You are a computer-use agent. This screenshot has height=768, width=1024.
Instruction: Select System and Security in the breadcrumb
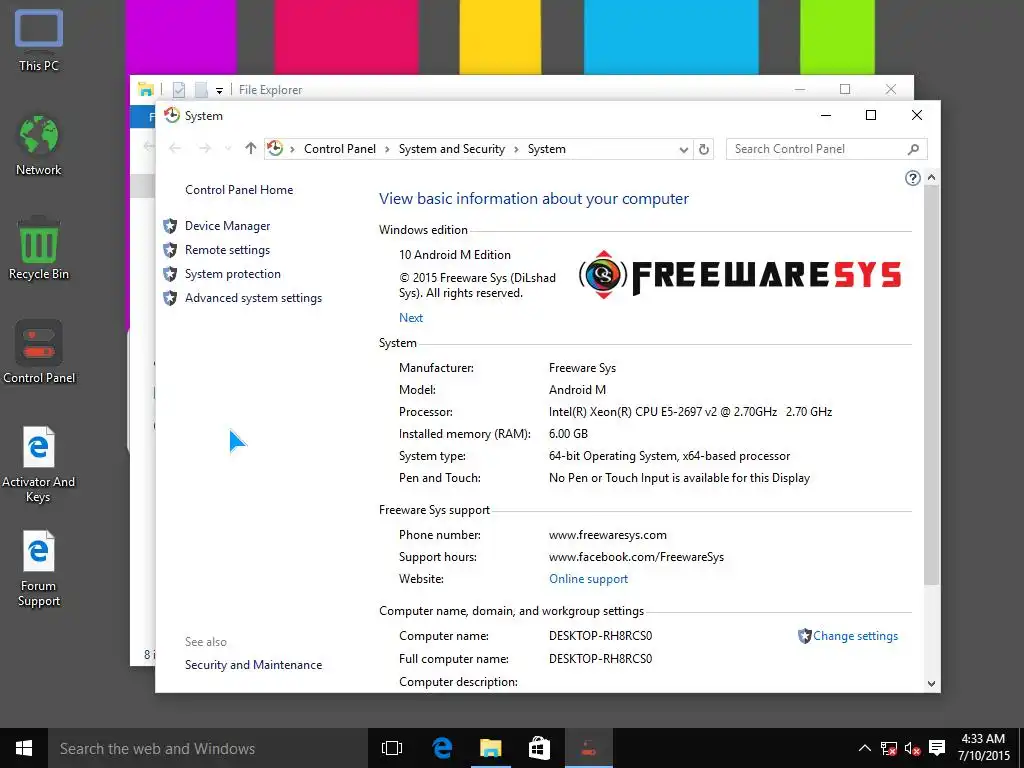coord(452,149)
